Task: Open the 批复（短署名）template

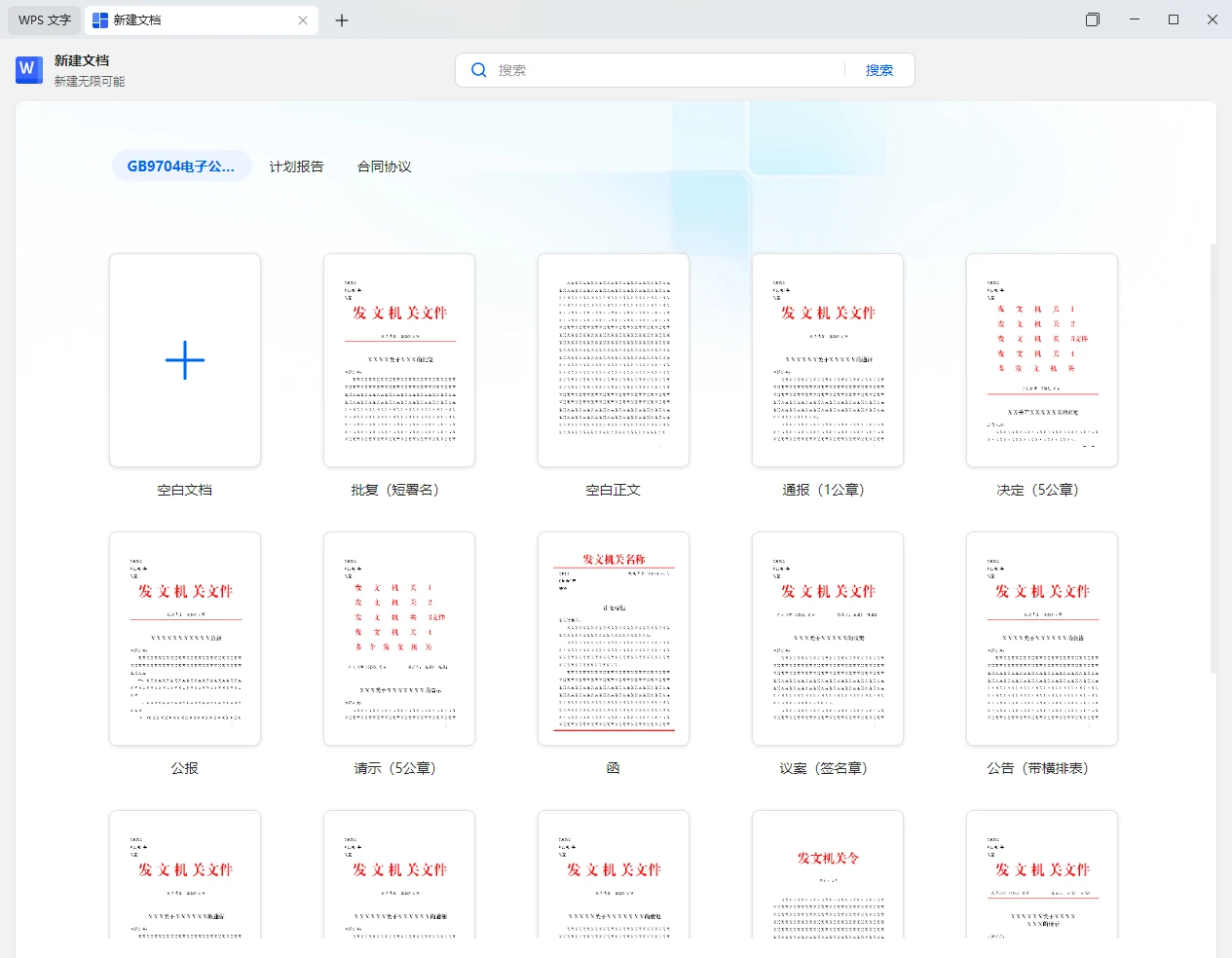Action: pos(398,360)
